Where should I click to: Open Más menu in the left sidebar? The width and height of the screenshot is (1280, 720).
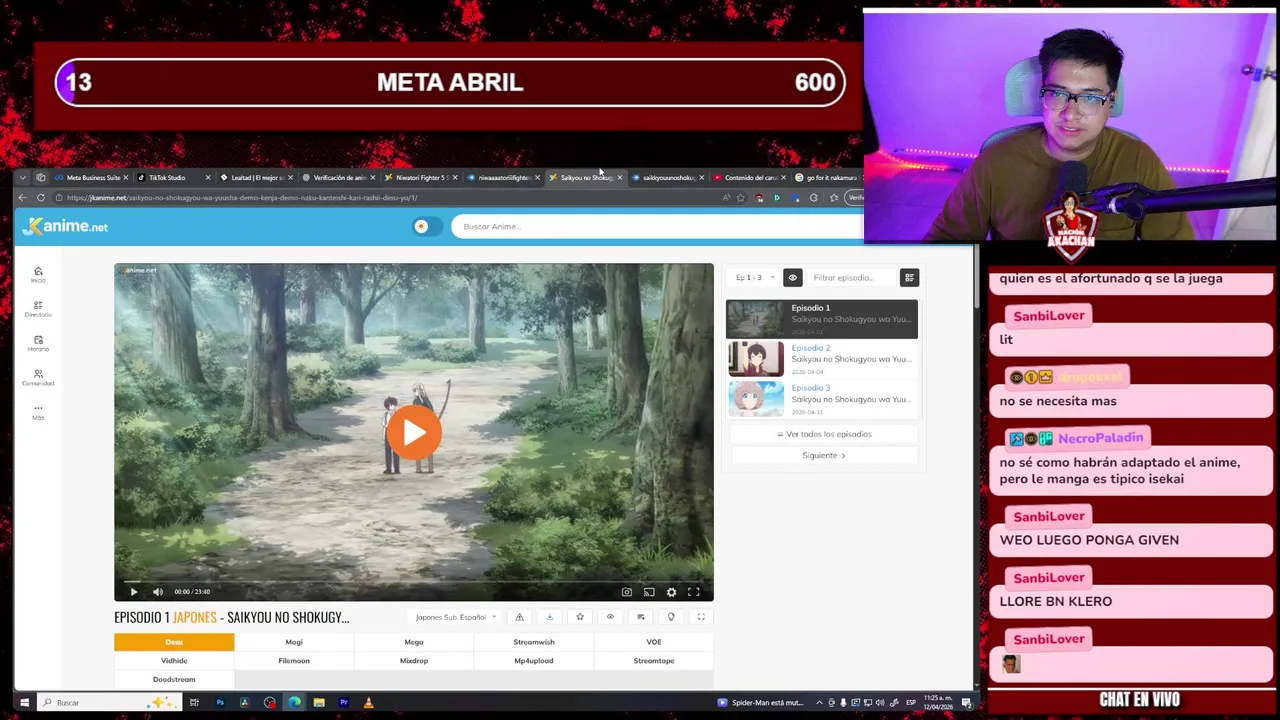pyautogui.click(x=38, y=412)
